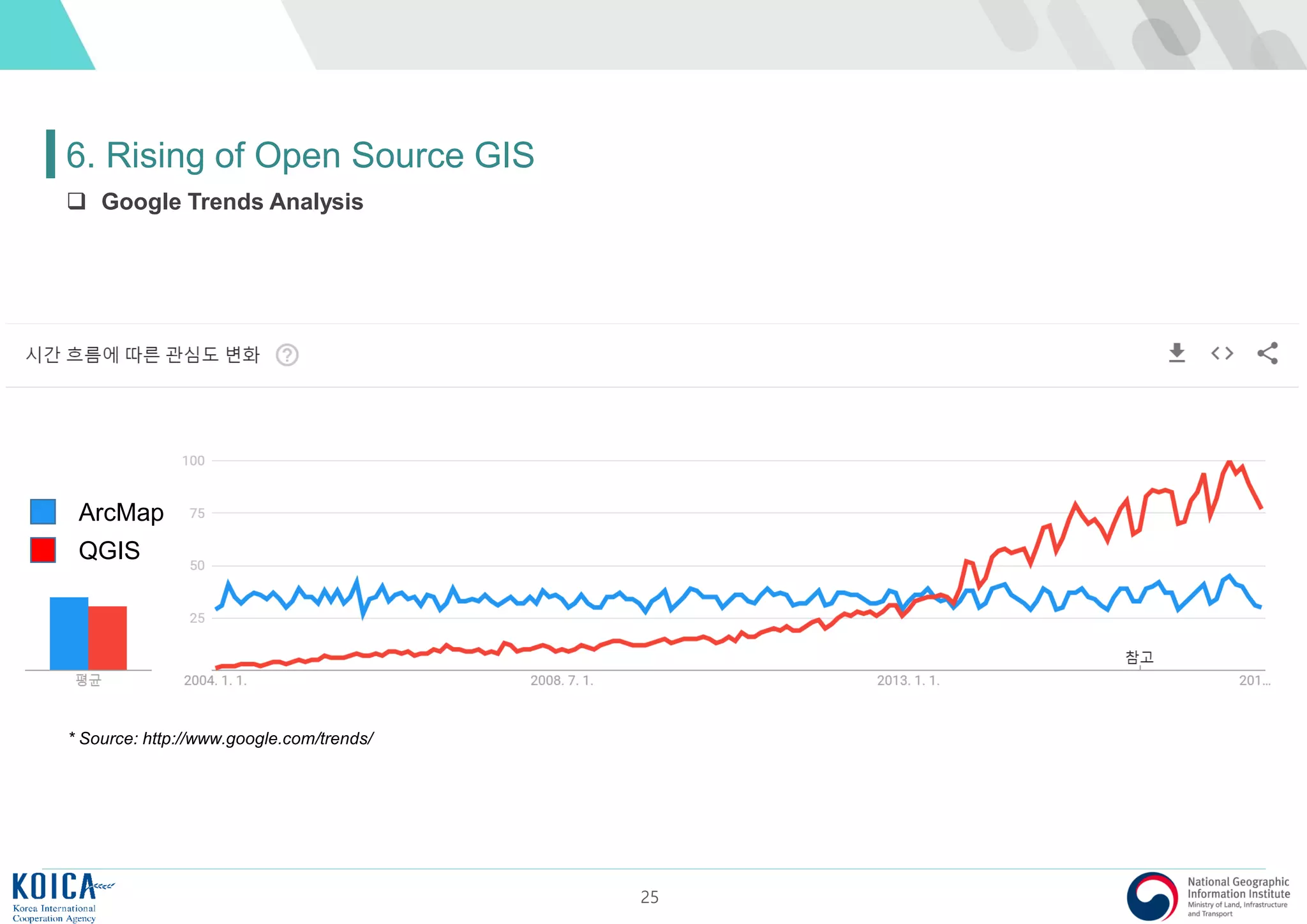This screenshot has height=924, width=1307.
Task: Click the embed code icon
Action: [x=1221, y=353]
